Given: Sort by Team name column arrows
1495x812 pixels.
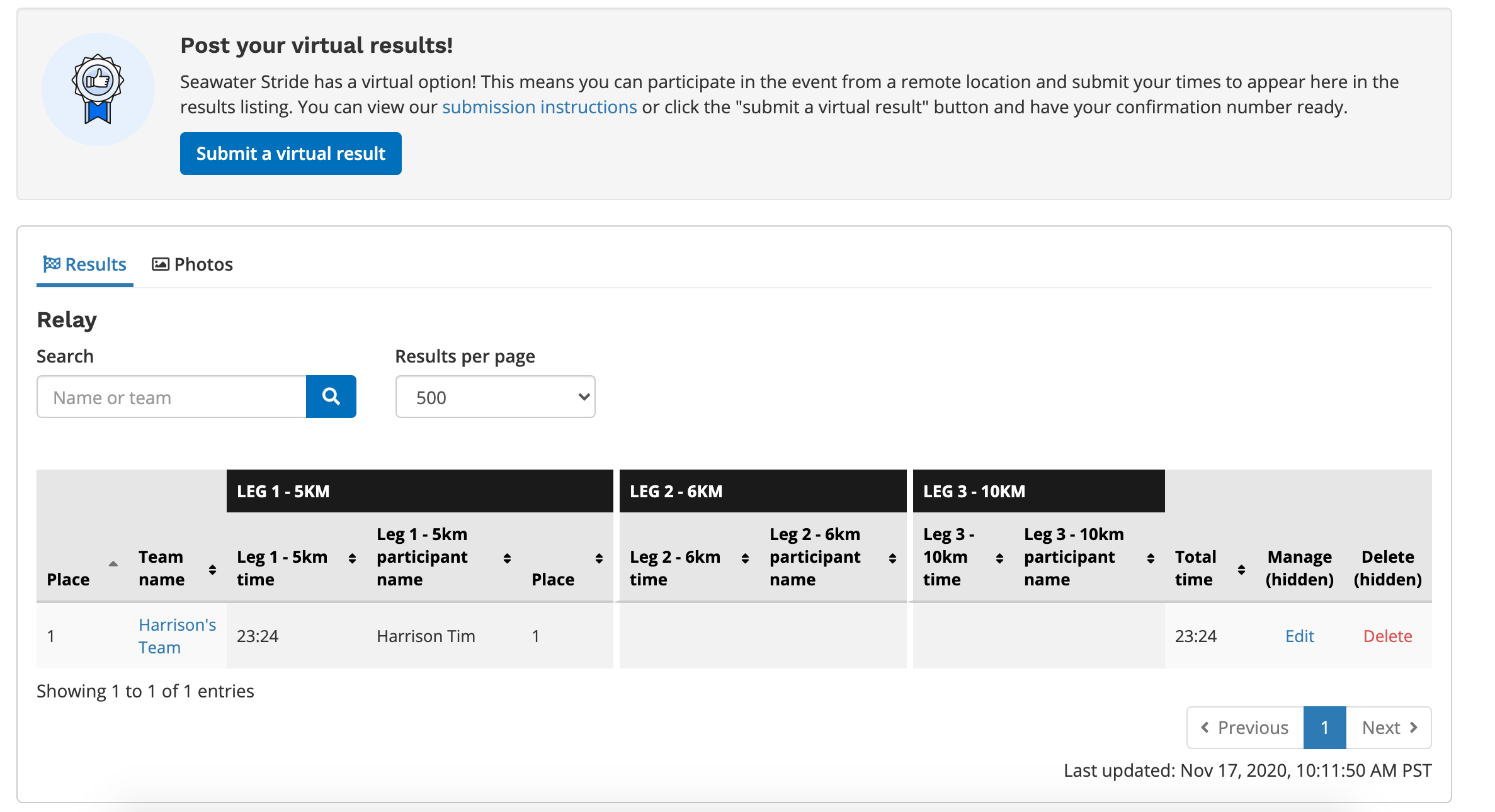Looking at the screenshot, I should coord(212,569).
